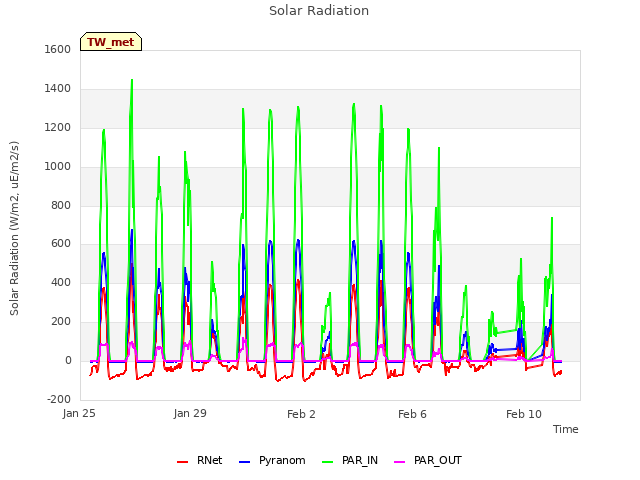The width and height of the screenshot is (640, 480).
Task: Select the Solar Radiation chart title
Action: click(319, 11)
